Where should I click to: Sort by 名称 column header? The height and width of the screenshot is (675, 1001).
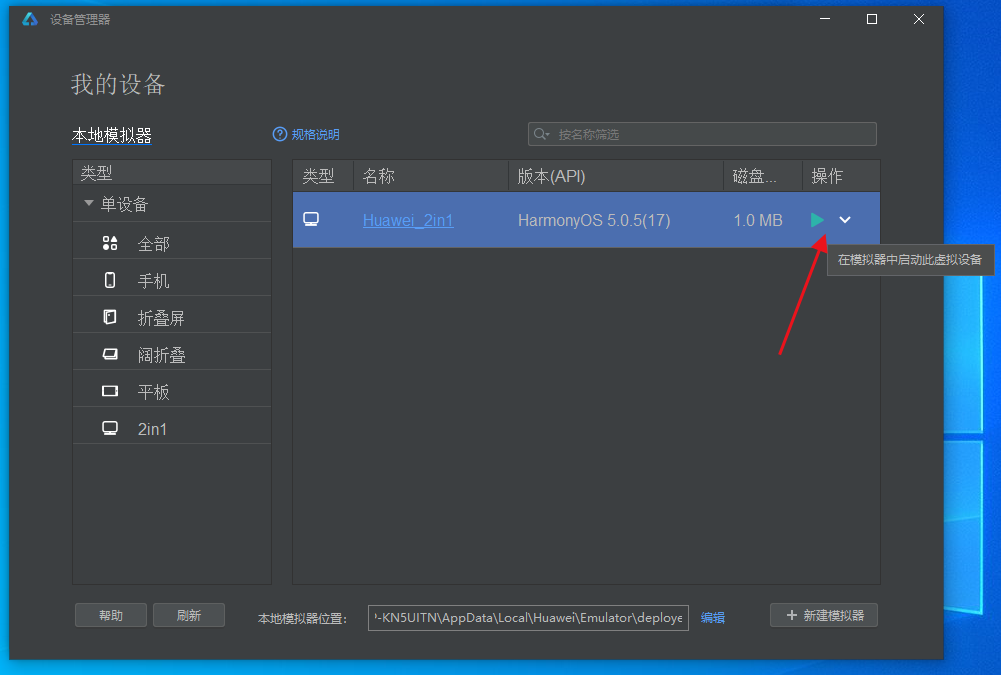[379, 176]
